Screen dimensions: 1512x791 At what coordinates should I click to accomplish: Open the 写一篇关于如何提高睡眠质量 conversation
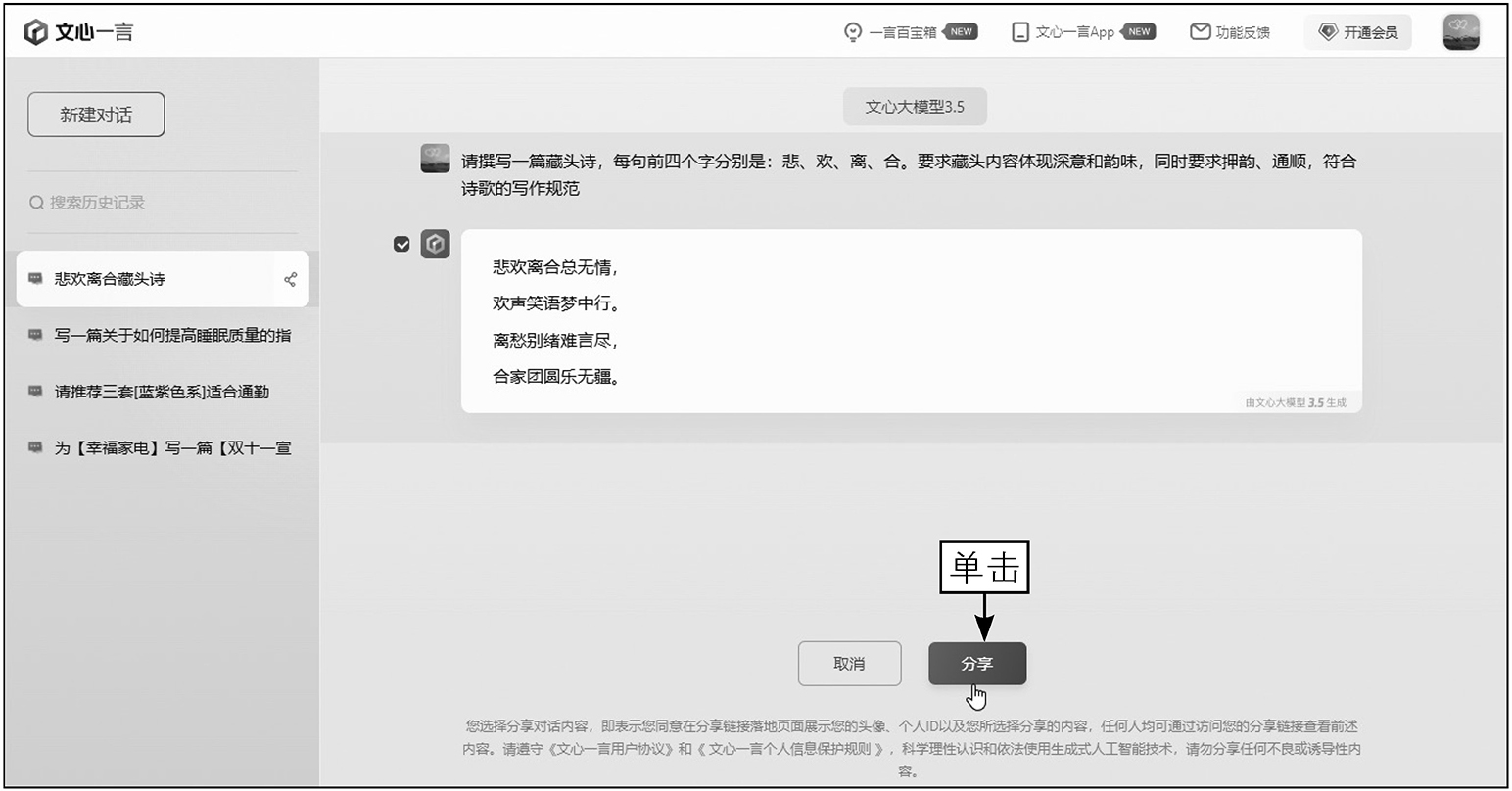pos(163,335)
